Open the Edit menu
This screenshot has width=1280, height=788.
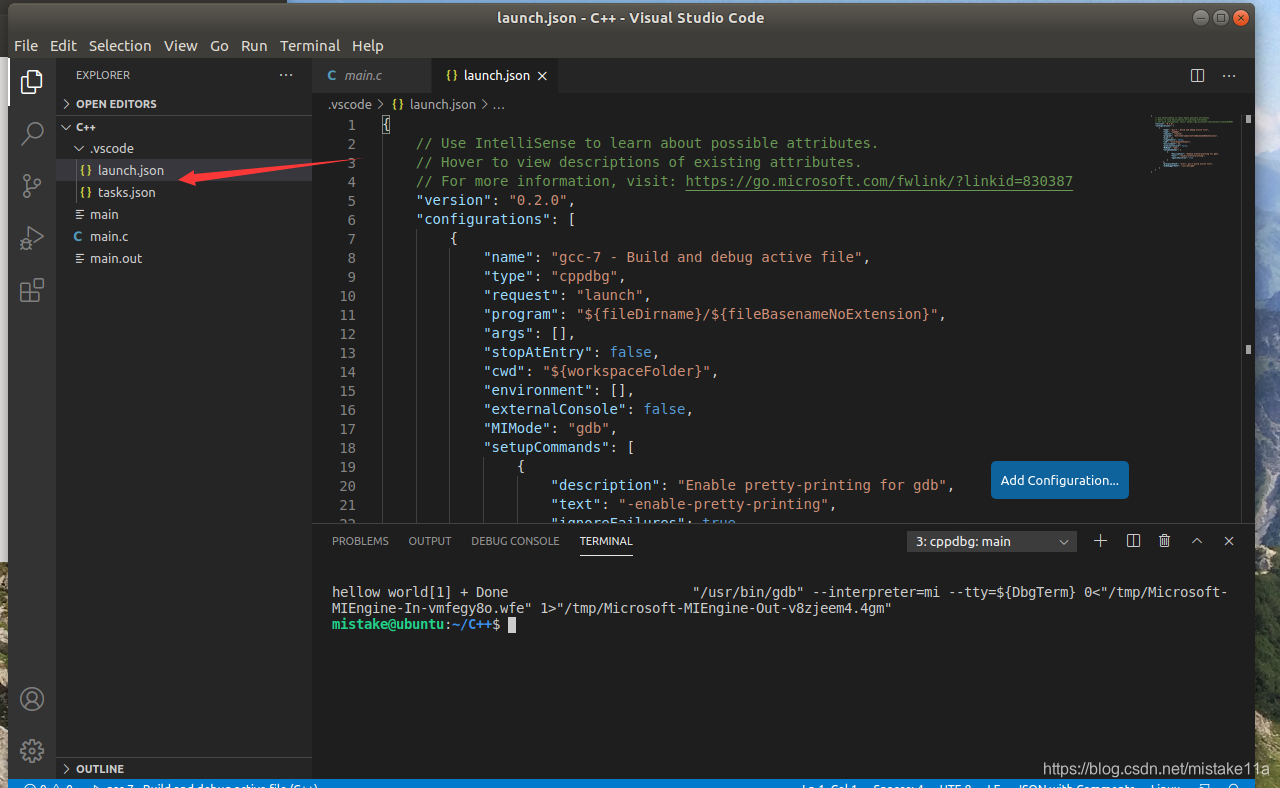(x=63, y=46)
